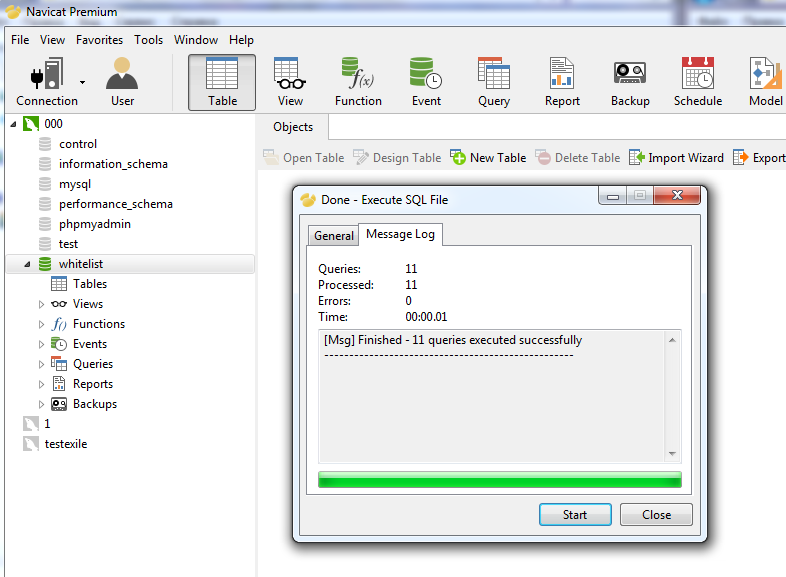This screenshot has height=577, width=786.
Task: Click the message log scroll down arrow
Action: pos(672,454)
